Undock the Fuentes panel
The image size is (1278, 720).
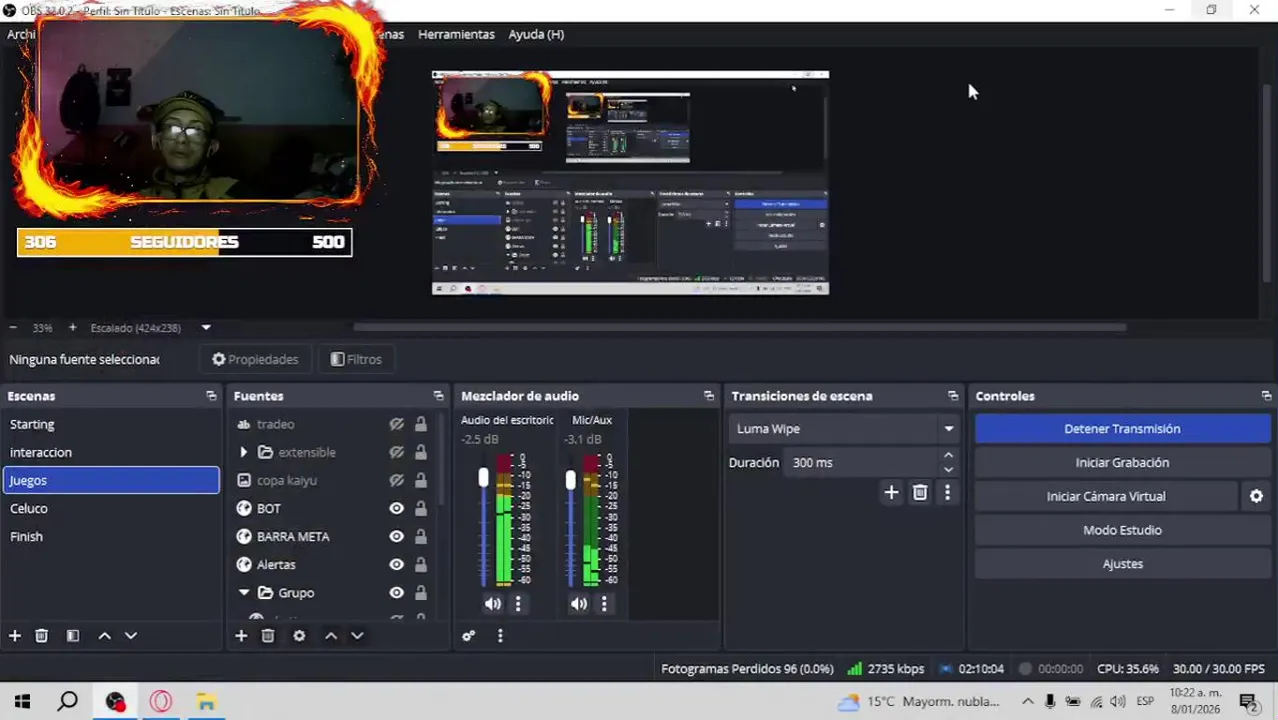point(438,396)
